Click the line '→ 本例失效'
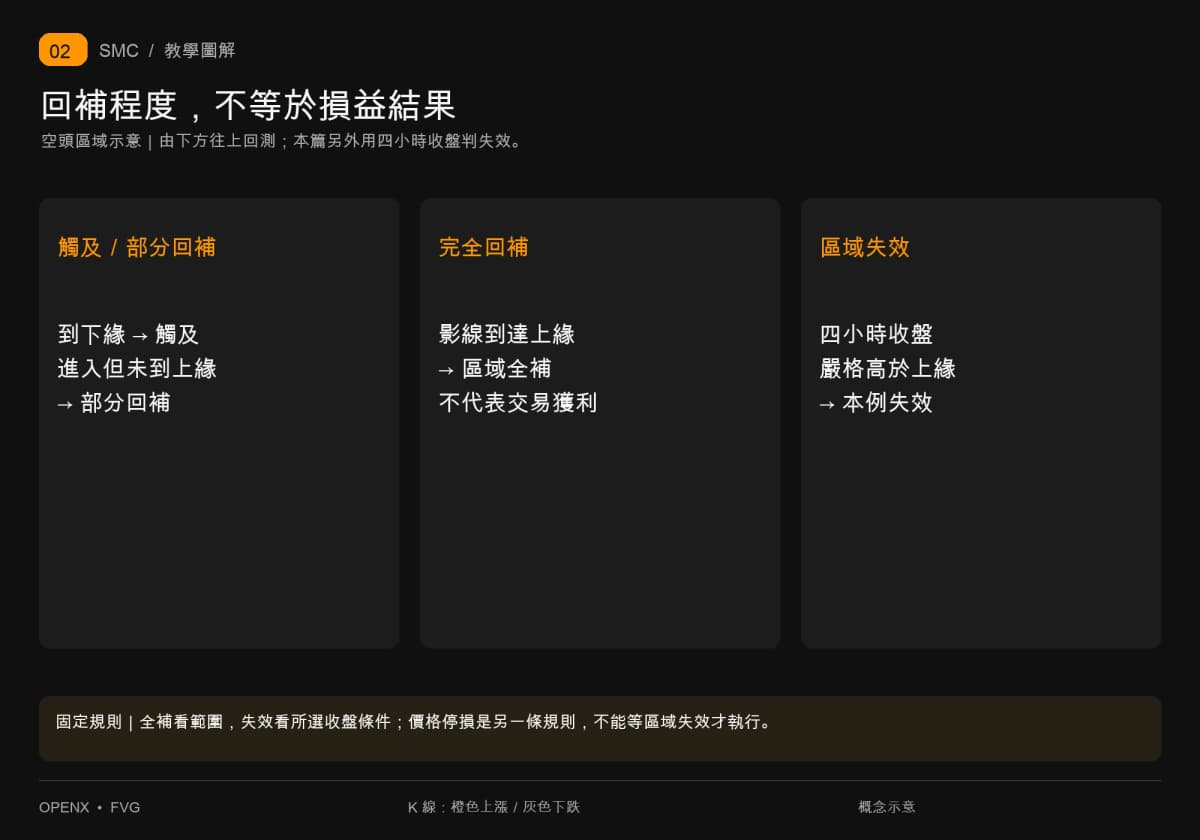This screenshot has height=840, width=1200. 876,402
